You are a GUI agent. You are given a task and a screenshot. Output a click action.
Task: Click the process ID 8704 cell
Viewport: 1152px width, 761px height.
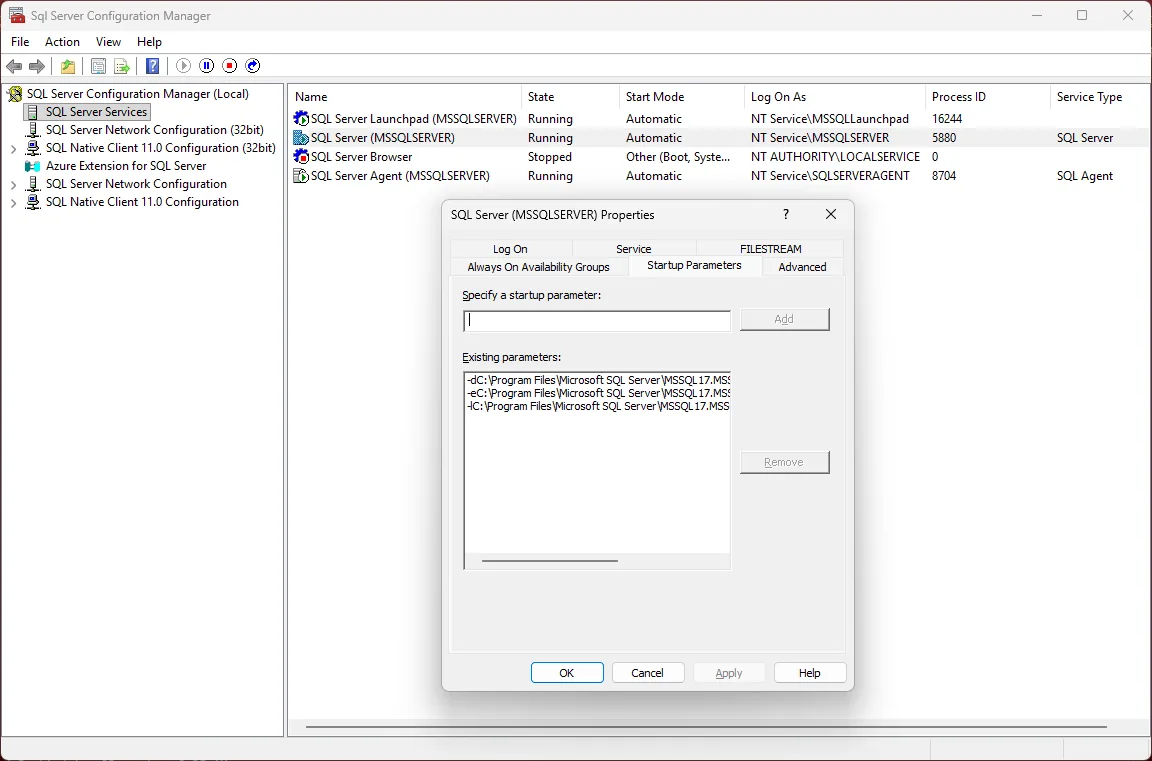[944, 176]
